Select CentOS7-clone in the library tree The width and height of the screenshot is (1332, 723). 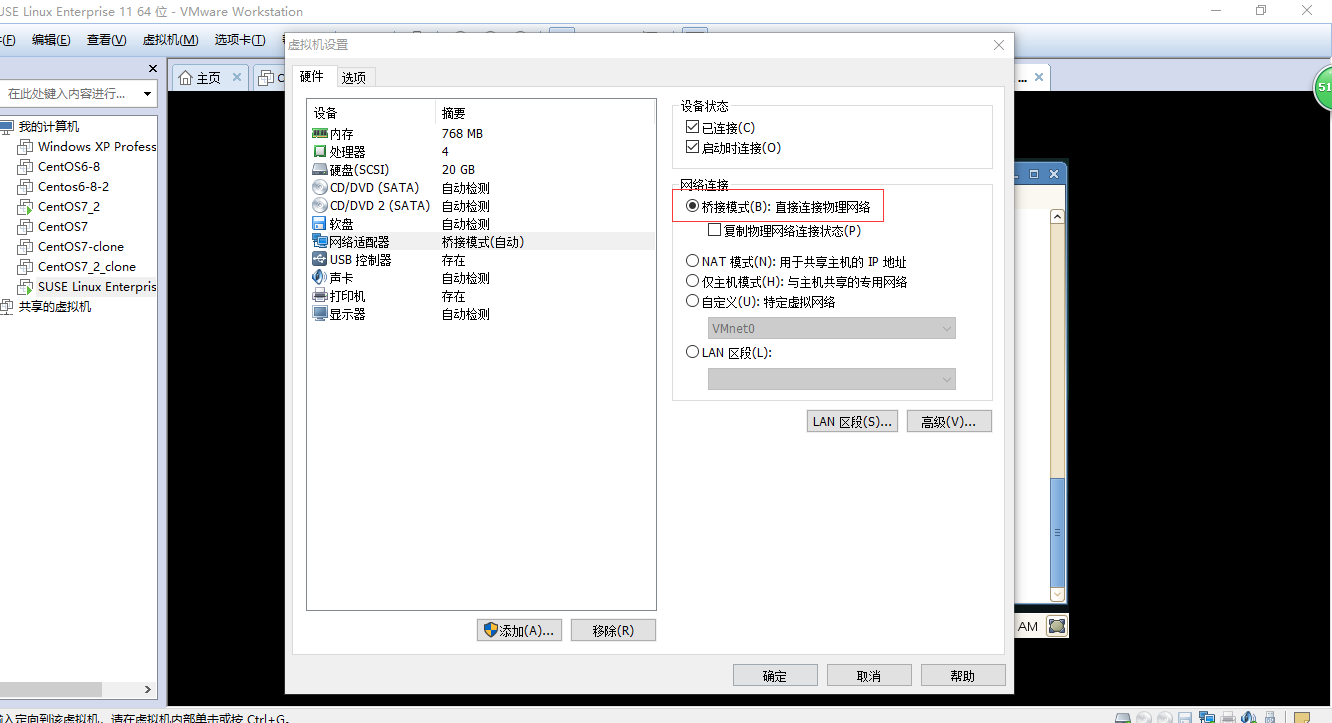point(81,246)
